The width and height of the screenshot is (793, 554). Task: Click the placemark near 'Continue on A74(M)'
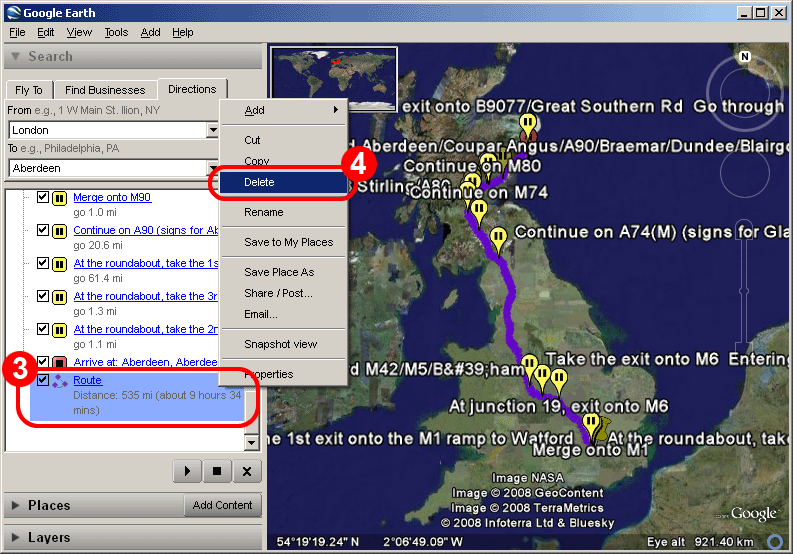coord(498,240)
